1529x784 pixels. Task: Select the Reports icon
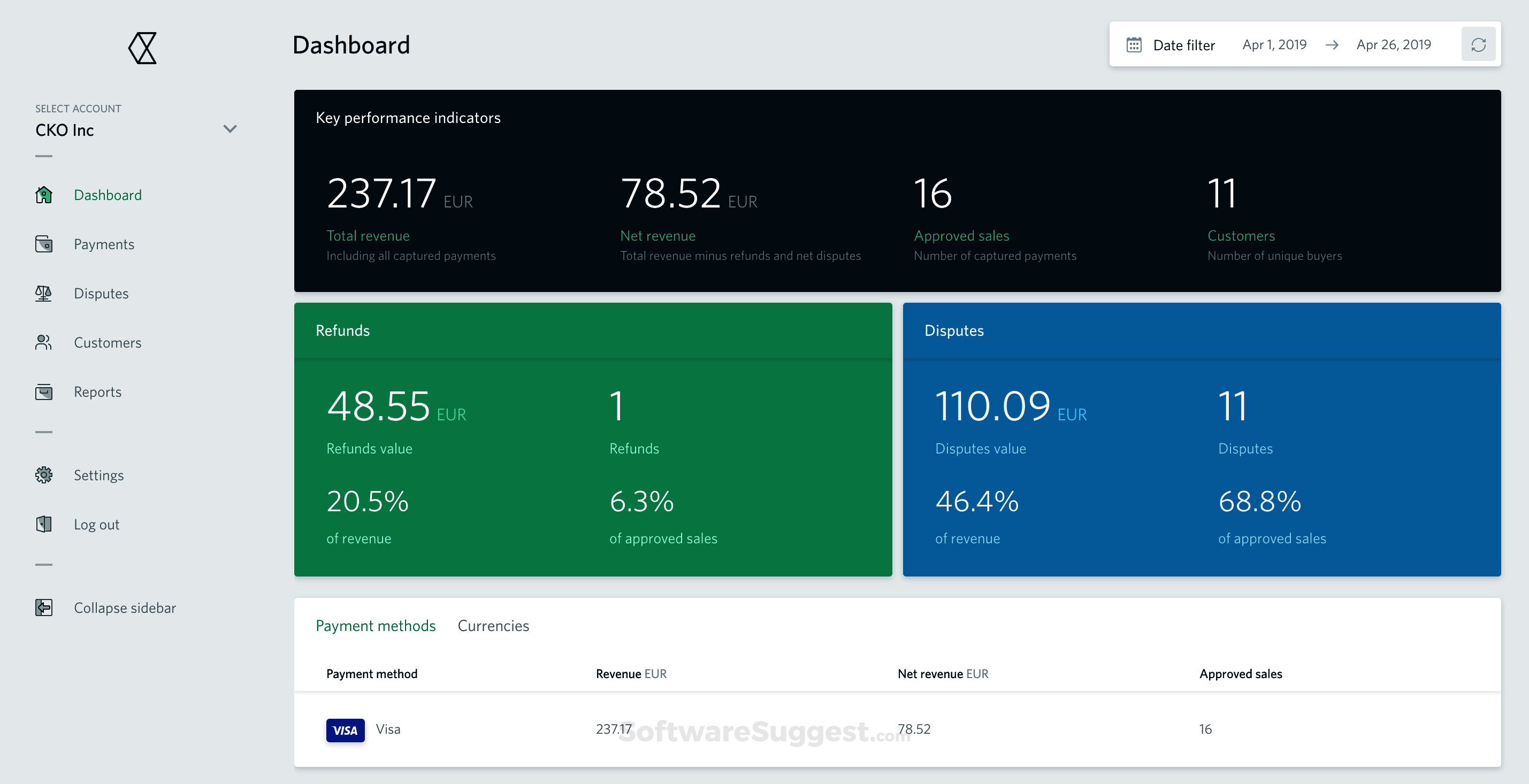[44, 391]
